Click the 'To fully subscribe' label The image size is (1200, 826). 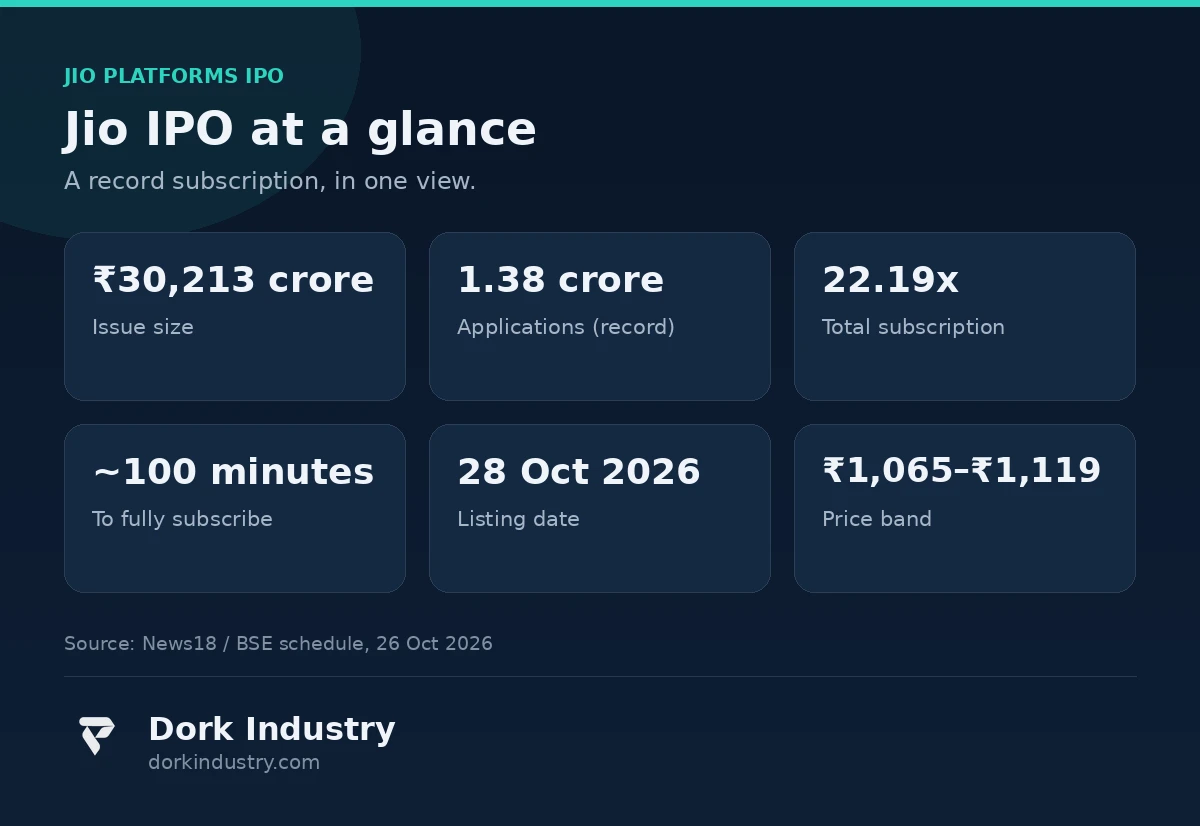tap(182, 519)
